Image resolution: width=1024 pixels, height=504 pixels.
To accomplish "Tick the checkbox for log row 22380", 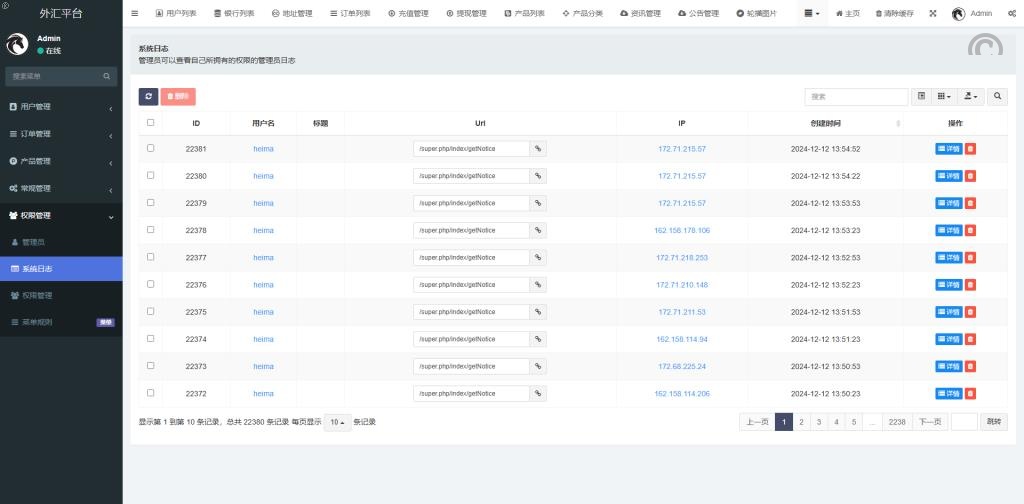I will 151,175.
